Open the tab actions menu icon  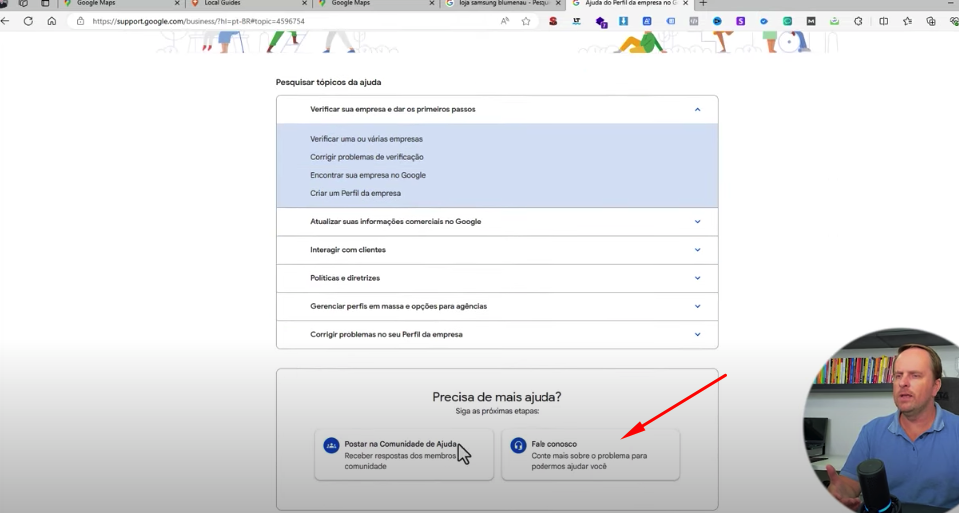tap(45, 3)
